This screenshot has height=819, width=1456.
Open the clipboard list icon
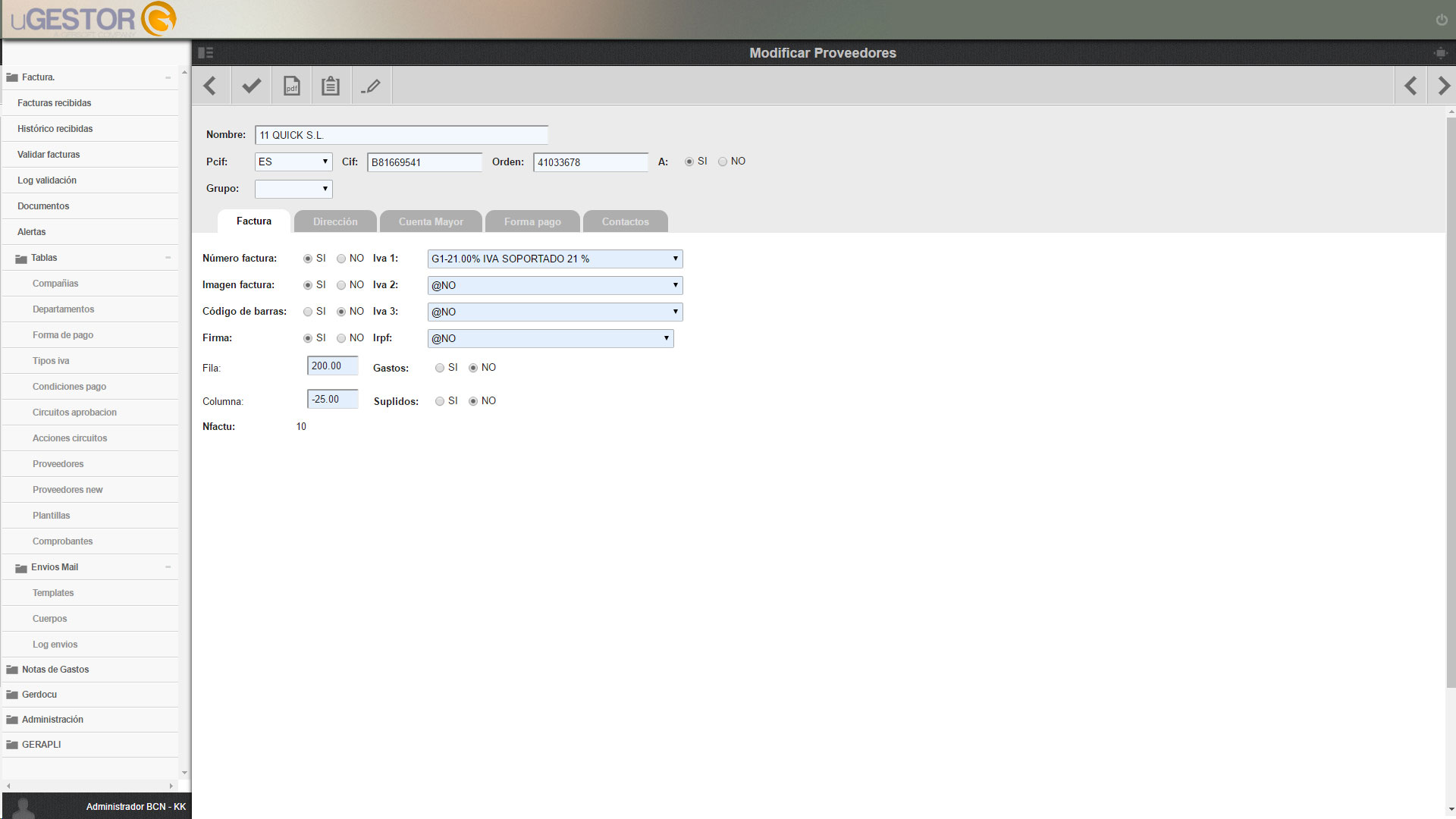(x=331, y=86)
